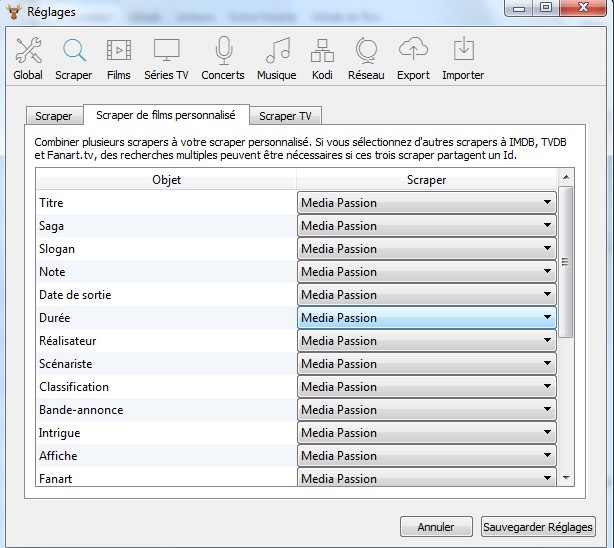Expand the Durée scraper dropdown
Screen dimensions: 614x548
426,318
